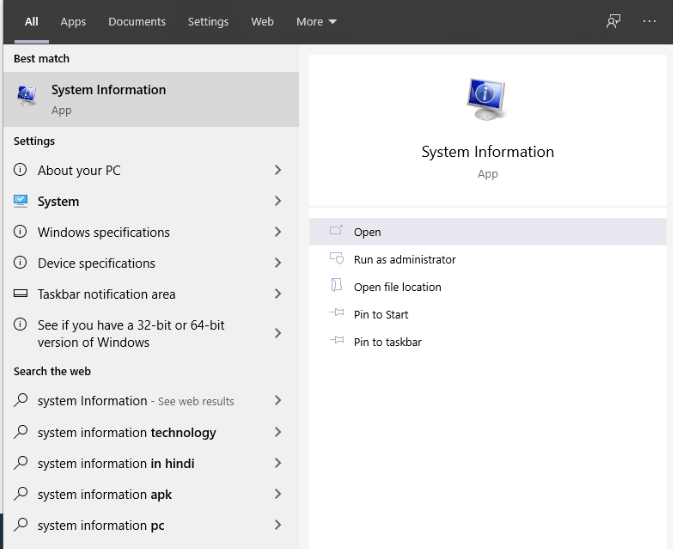This screenshot has width=673, height=549.
Task: Click the large System Information icon in preview pane
Action: [x=487, y=100]
